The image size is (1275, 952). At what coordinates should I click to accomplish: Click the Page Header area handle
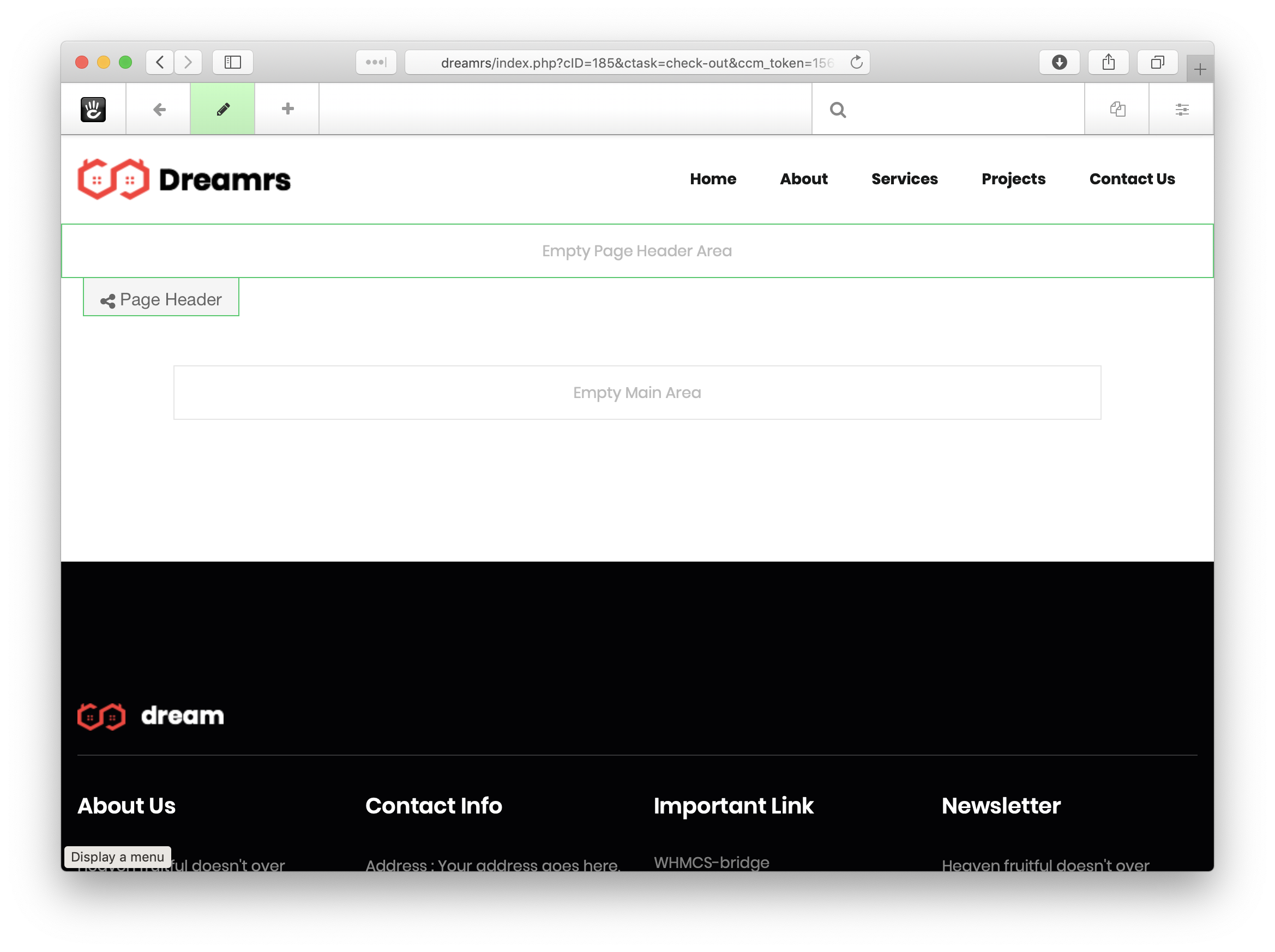(161, 299)
